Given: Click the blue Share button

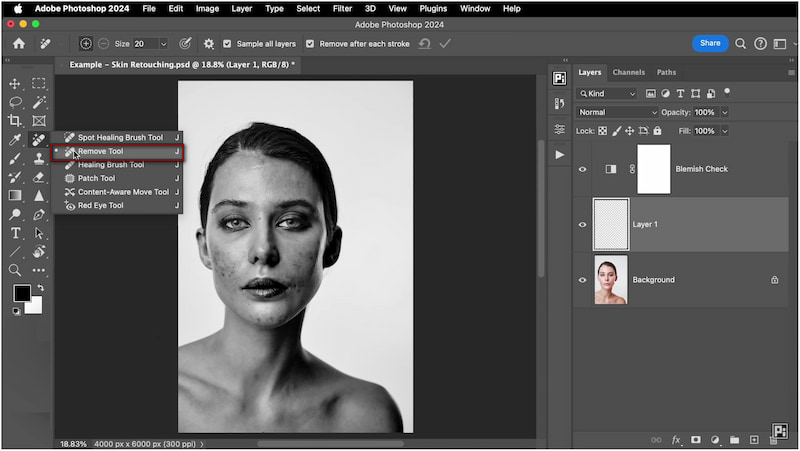Looking at the screenshot, I should pos(710,43).
